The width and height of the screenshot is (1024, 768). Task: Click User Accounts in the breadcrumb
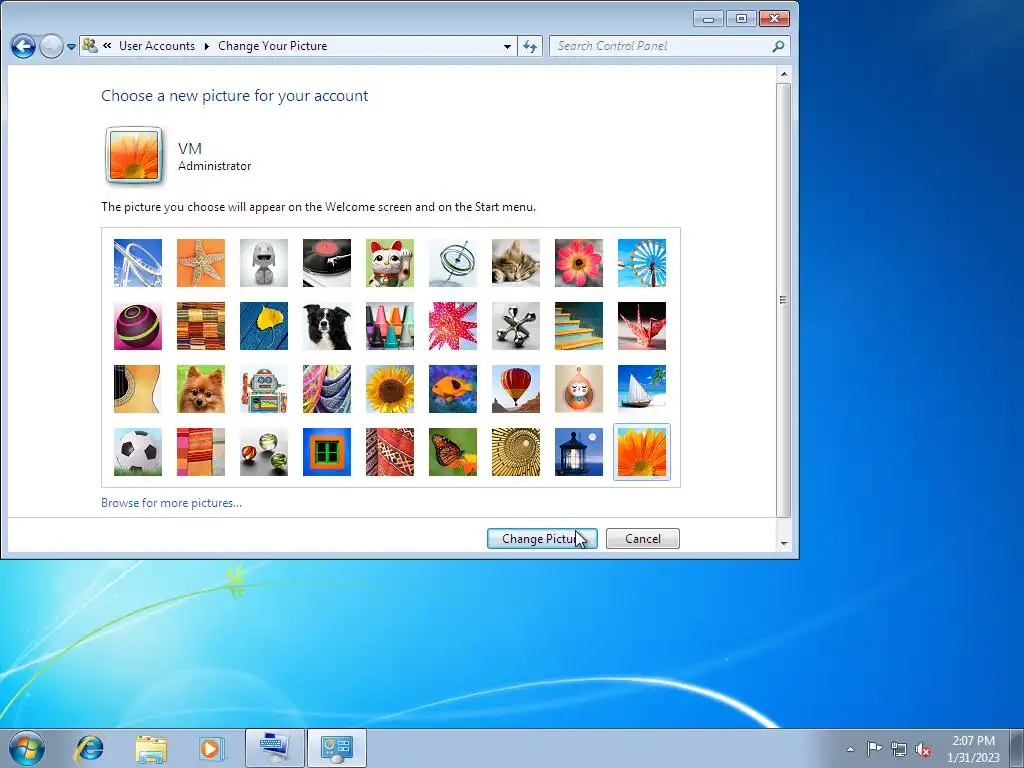coord(157,46)
